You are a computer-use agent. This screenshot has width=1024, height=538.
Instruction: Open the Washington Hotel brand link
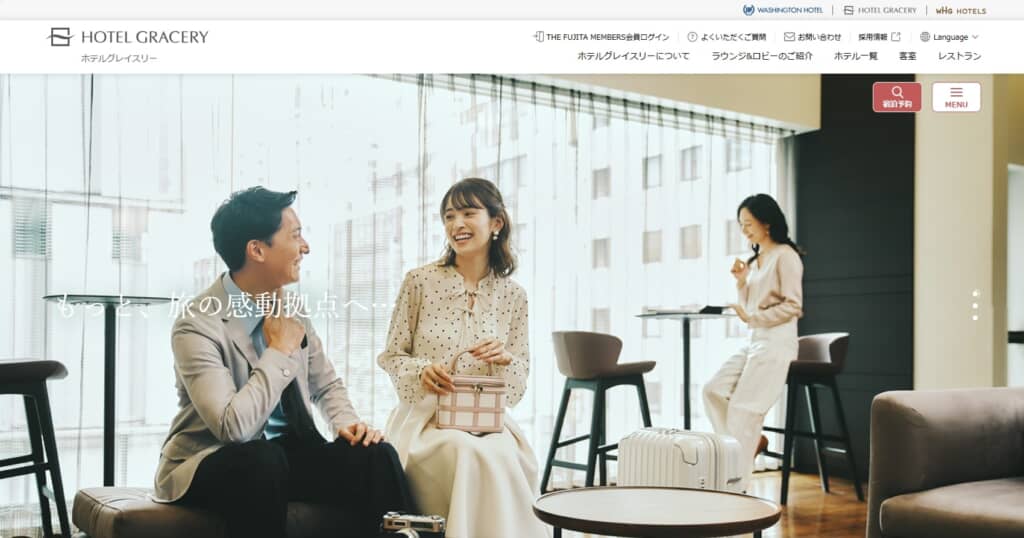pyautogui.click(x=783, y=10)
